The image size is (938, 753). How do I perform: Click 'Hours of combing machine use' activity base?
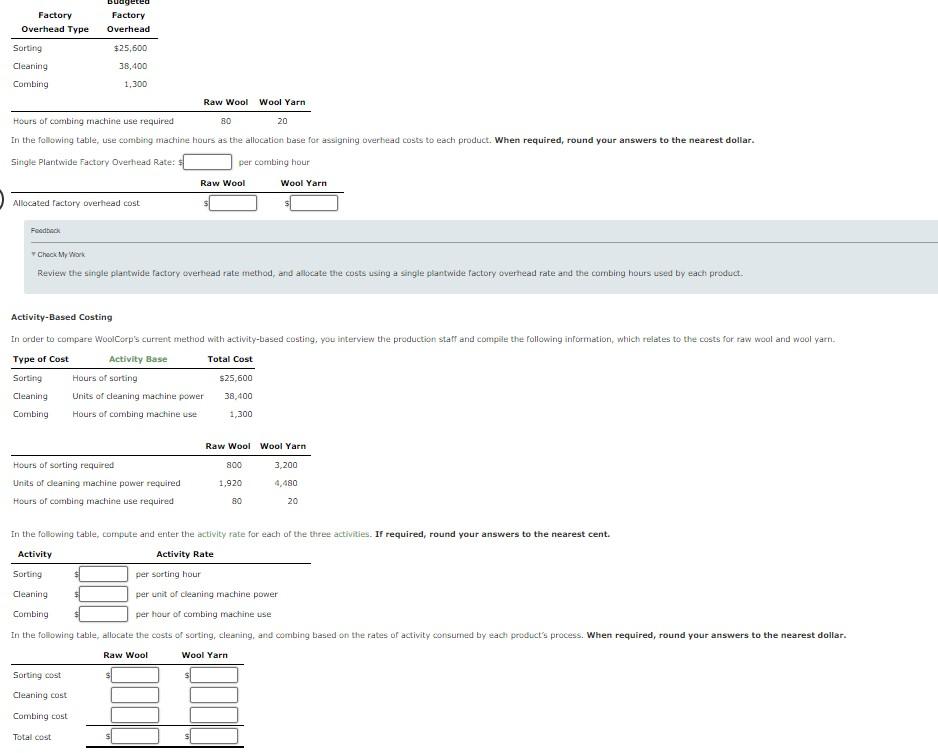coord(135,414)
